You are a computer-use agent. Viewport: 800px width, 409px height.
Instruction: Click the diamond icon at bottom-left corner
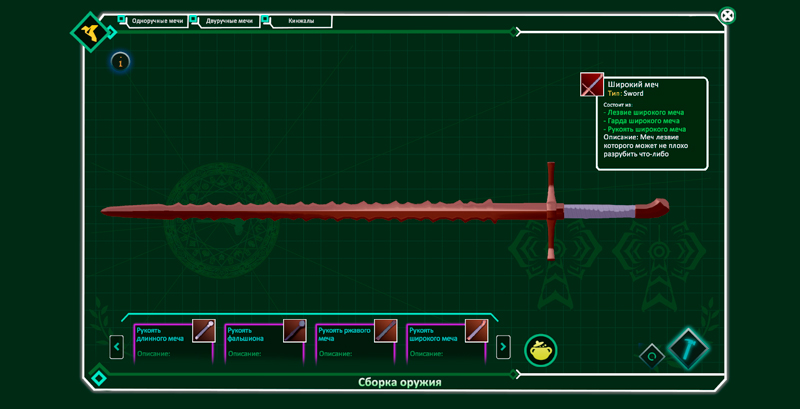pos(98,377)
